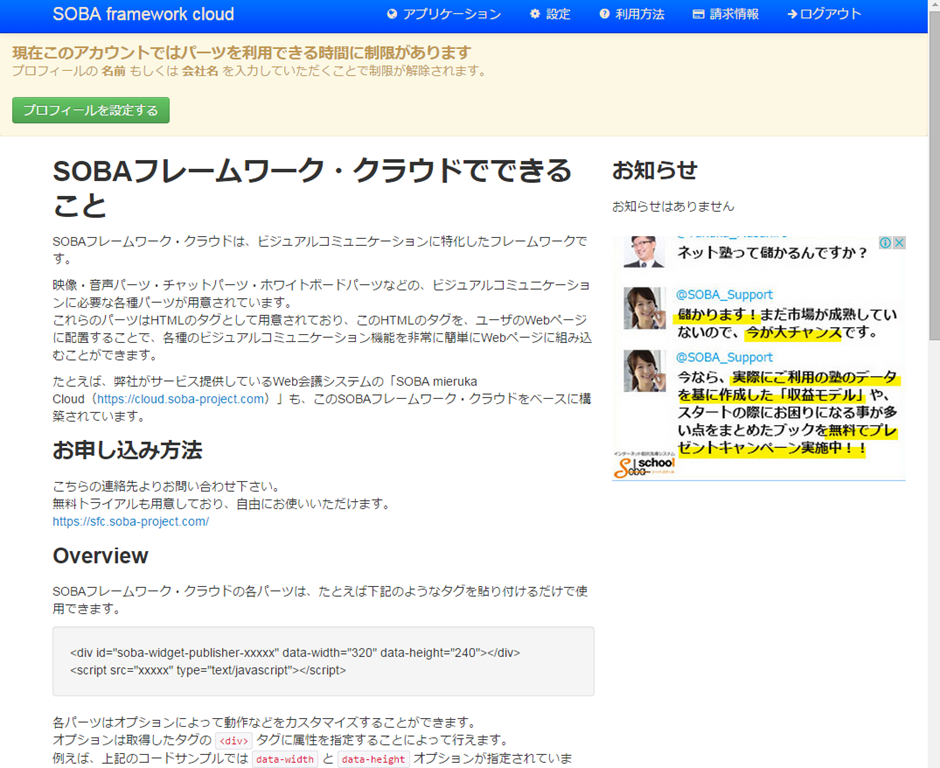
Task: Click the arrow icon beside ログアウト
Action: [x=792, y=14]
